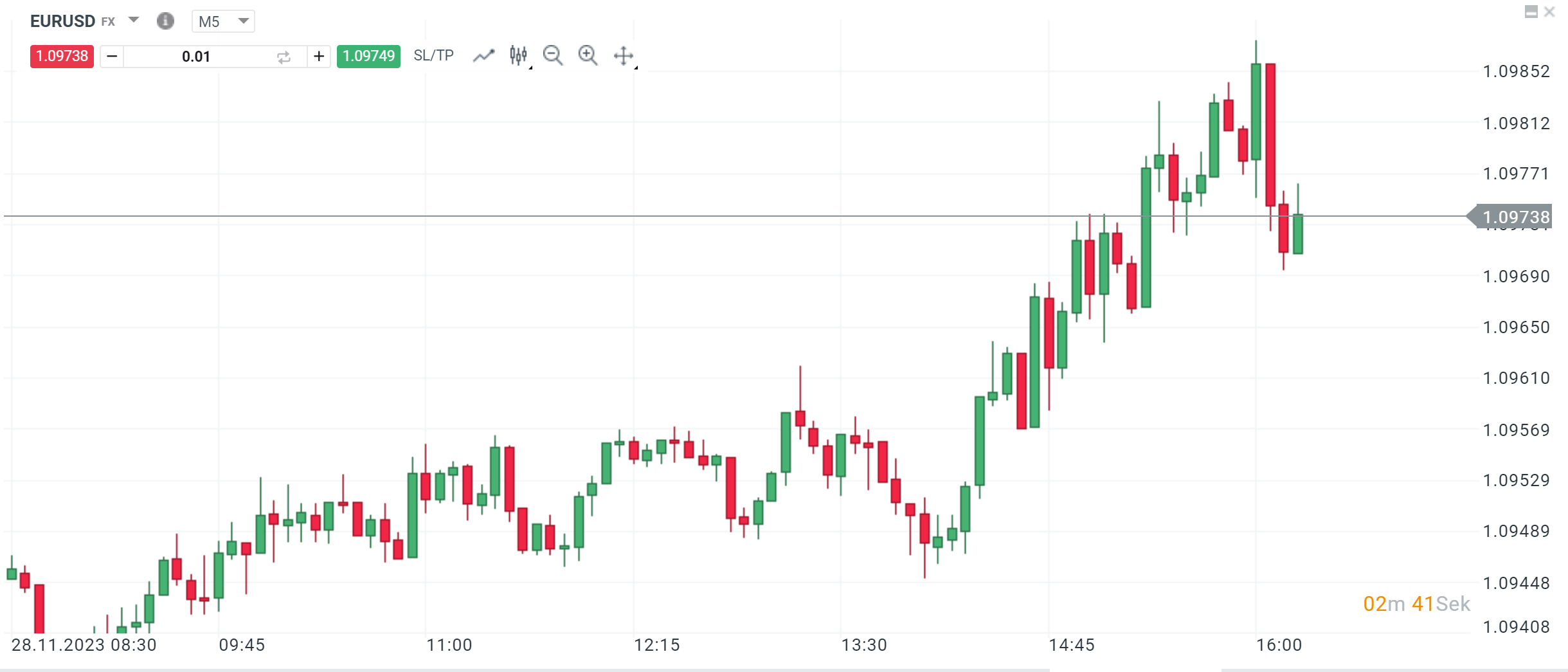Increase the trade volume with the plus stepper
This screenshot has height=672, width=1568.
coord(320,56)
